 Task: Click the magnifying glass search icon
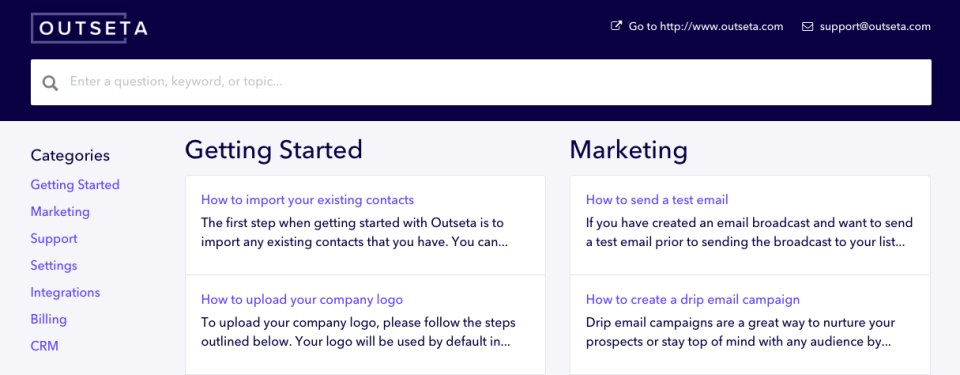pyautogui.click(x=50, y=83)
